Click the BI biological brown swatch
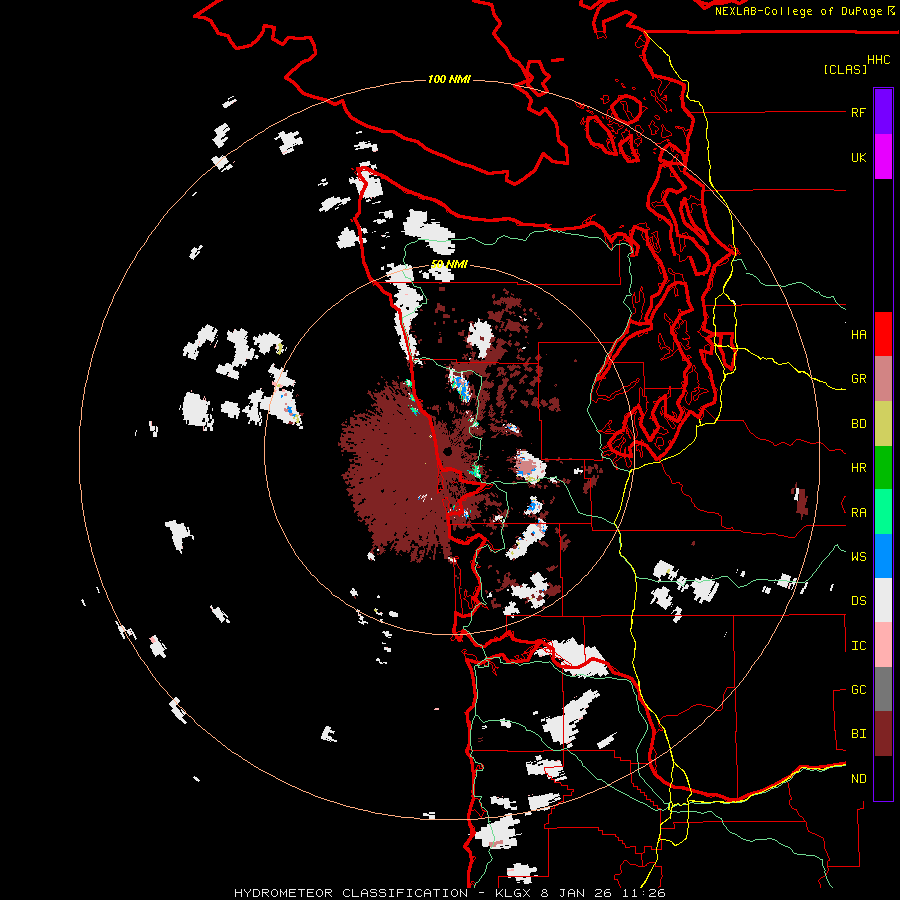 click(883, 734)
